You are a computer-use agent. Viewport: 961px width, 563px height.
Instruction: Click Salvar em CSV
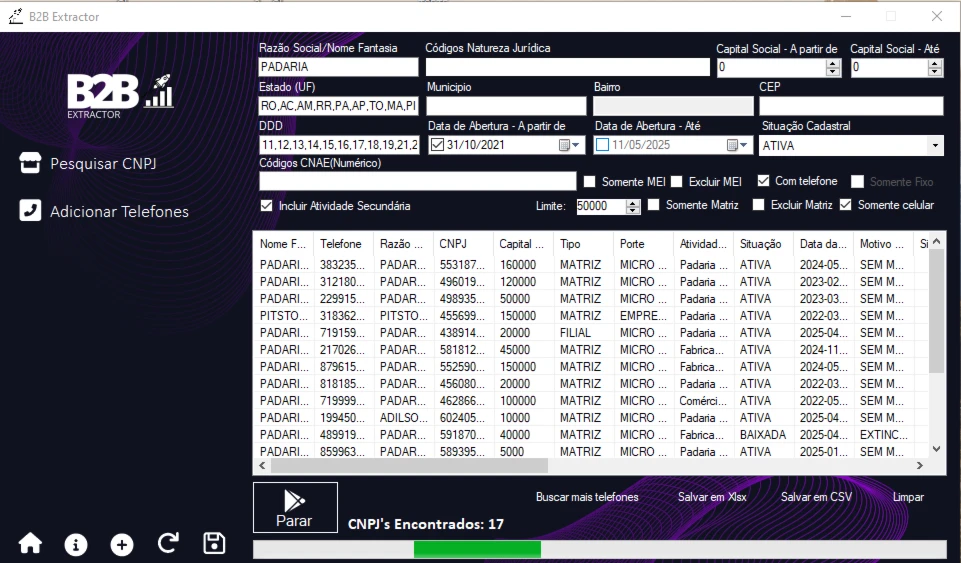pyautogui.click(x=816, y=497)
